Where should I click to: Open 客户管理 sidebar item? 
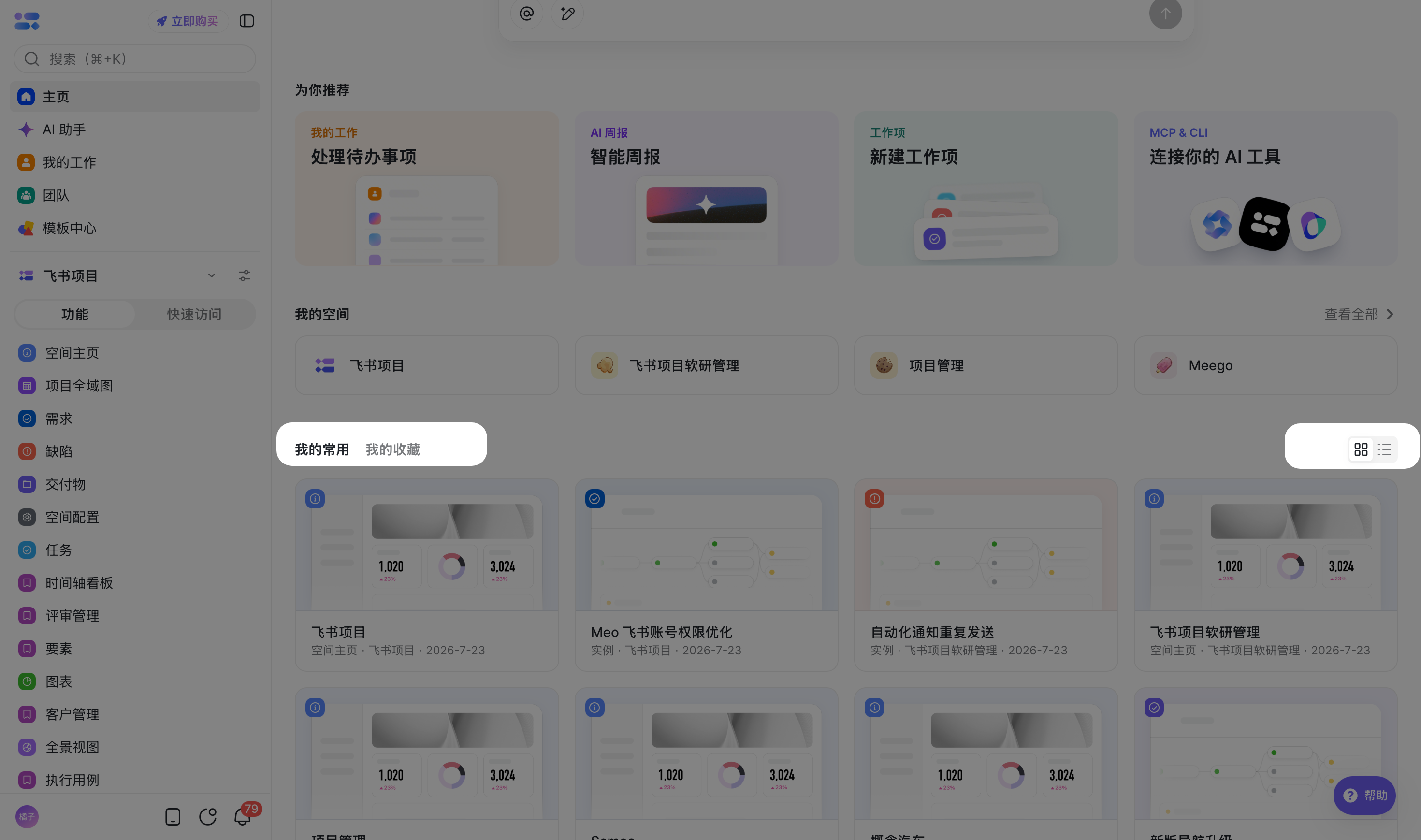pos(135,714)
